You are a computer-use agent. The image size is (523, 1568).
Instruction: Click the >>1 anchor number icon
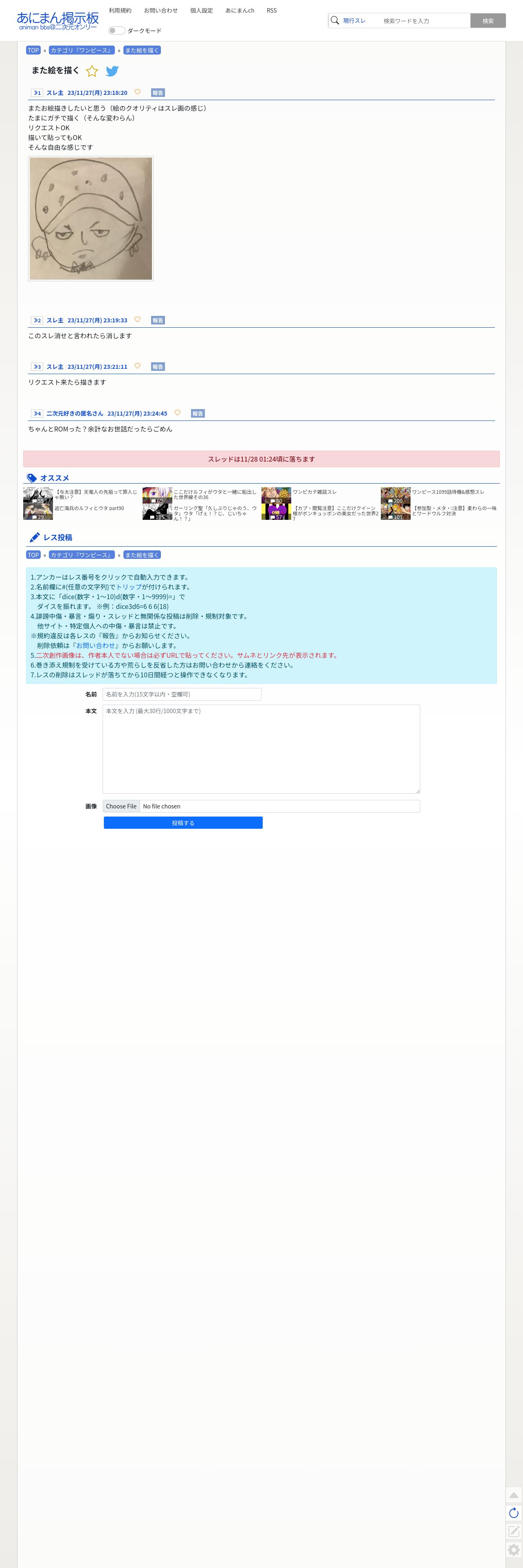[x=37, y=92]
